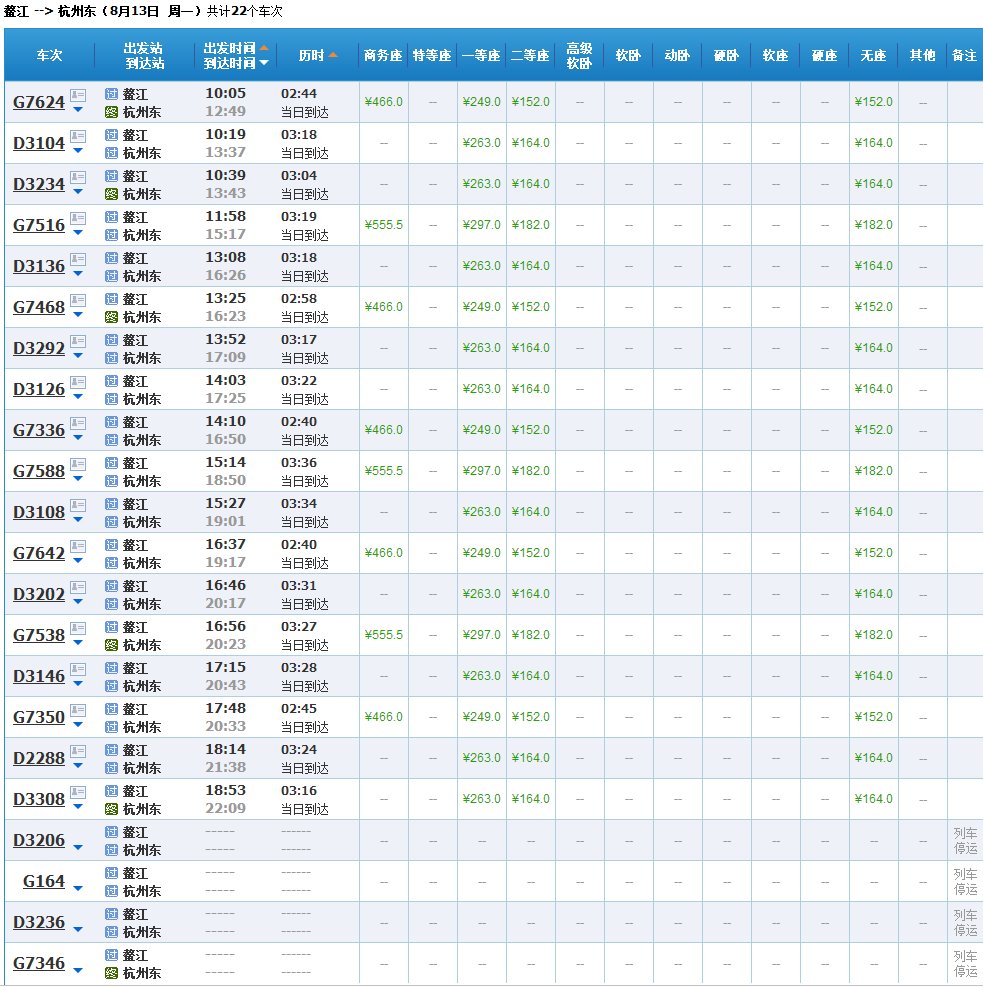Click the ID card icon next to D3308
This screenshot has height=987, width=983.
pos(78,791)
